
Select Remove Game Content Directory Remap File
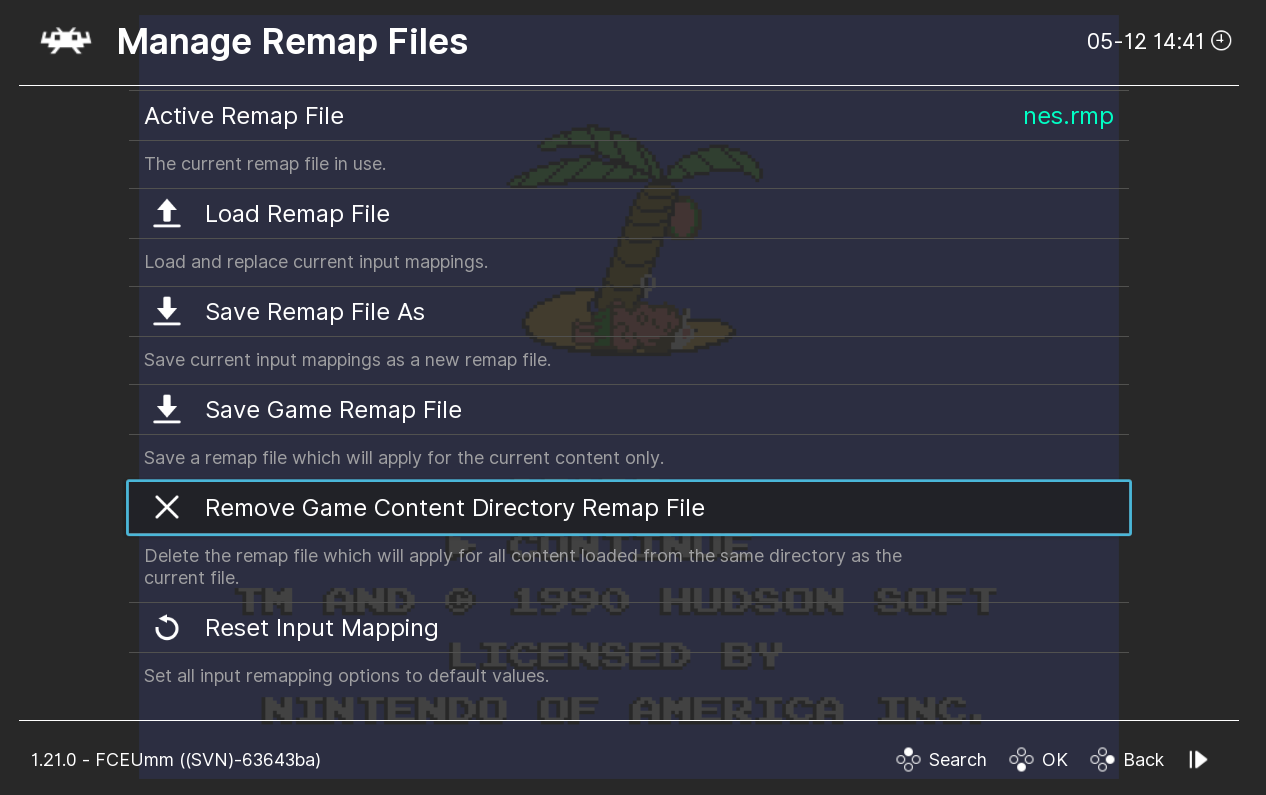coord(455,508)
